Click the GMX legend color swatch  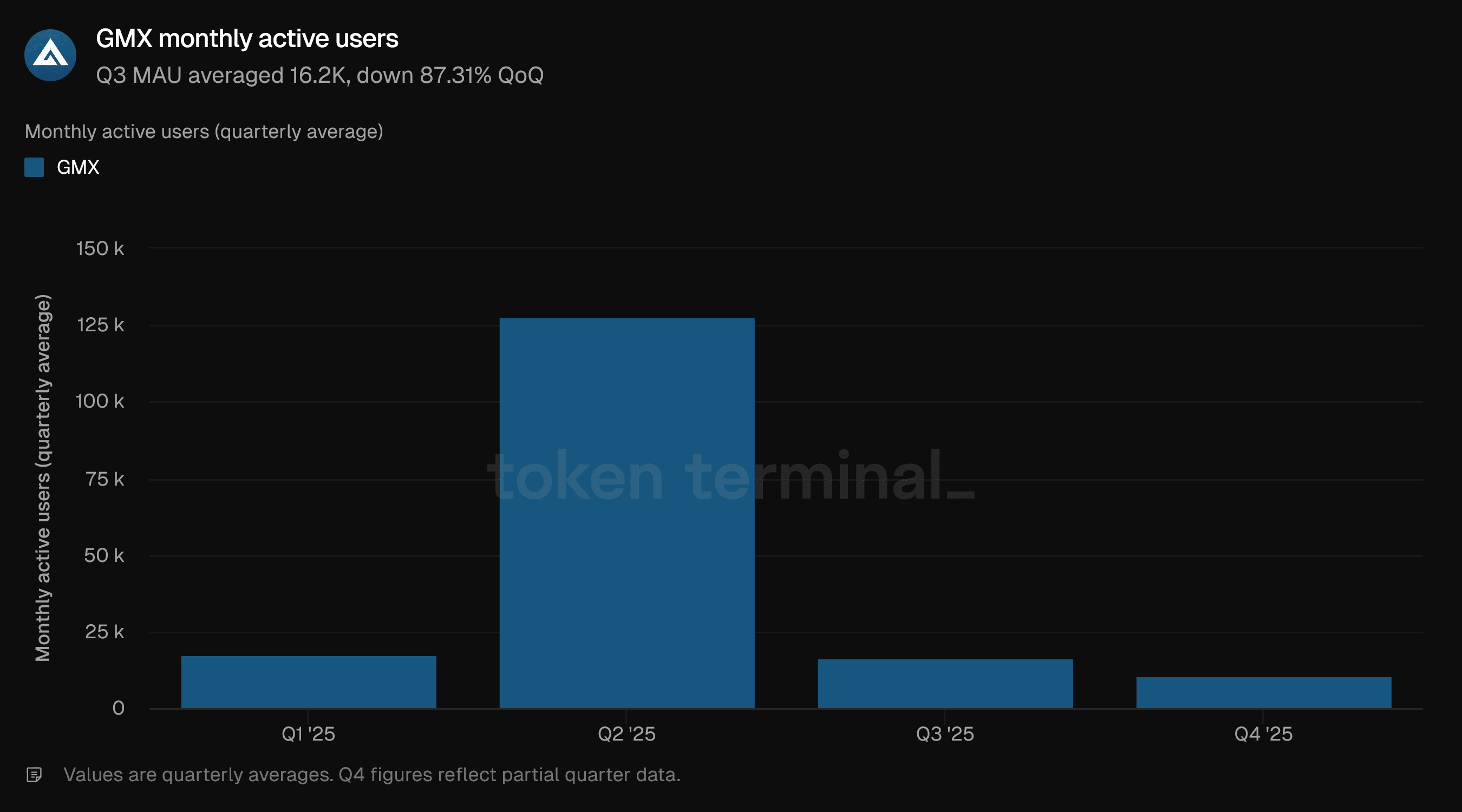pyautogui.click(x=34, y=167)
